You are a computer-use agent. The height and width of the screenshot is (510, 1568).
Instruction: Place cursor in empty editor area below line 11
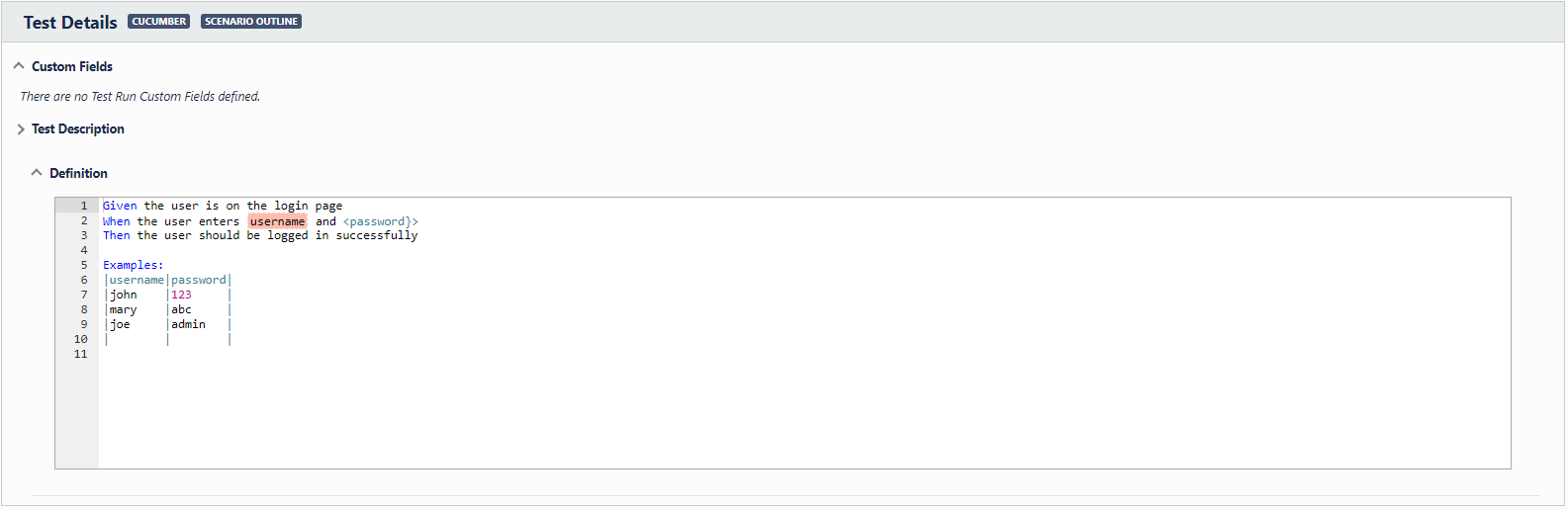pos(803,415)
